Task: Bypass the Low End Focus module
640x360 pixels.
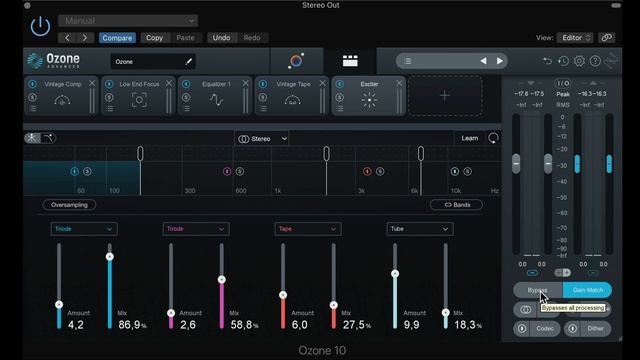Action: [x=109, y=84]
